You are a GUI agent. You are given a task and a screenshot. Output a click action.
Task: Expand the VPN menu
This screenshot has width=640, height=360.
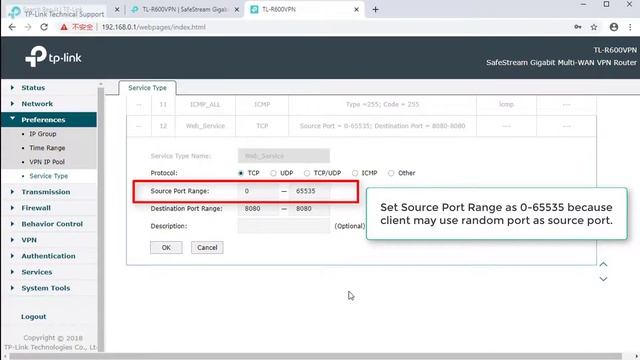pos(29,240)
